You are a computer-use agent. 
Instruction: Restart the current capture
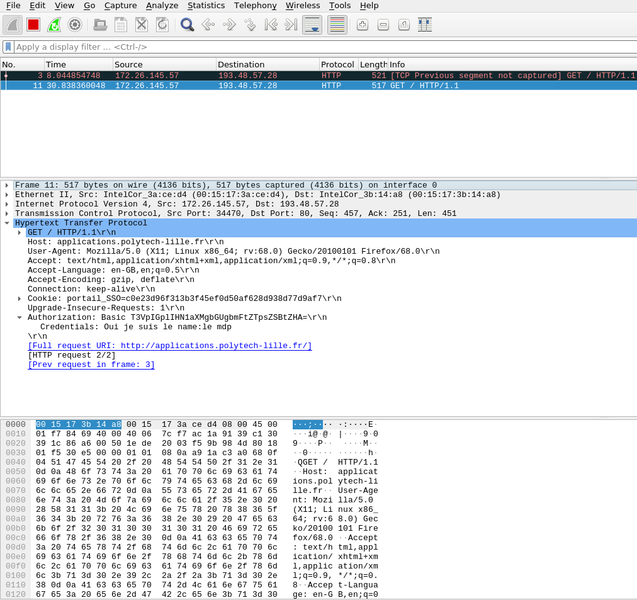53,24
